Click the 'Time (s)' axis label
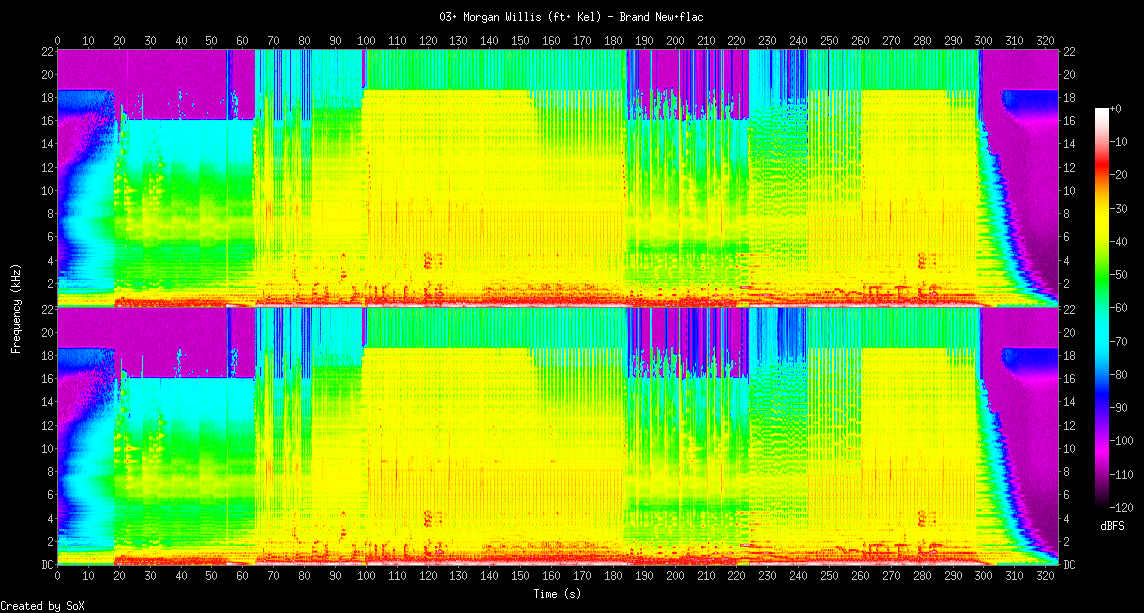Image resolution: width=1144 pixels, height=613 pixels. tap(558, 594)
